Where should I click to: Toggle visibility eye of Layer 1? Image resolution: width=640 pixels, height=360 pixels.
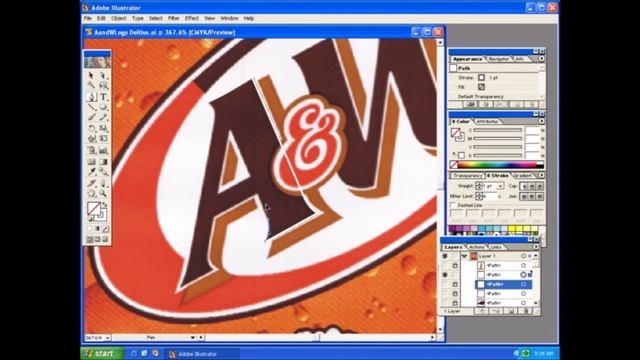tap(445, 256)
